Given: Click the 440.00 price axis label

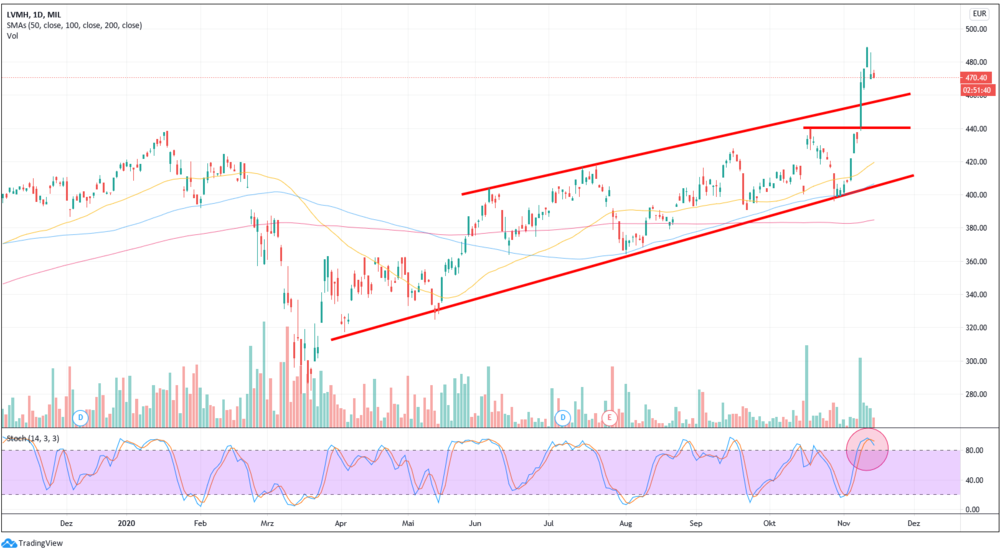Looking at the screenshot, I should (x=976, y=129).
